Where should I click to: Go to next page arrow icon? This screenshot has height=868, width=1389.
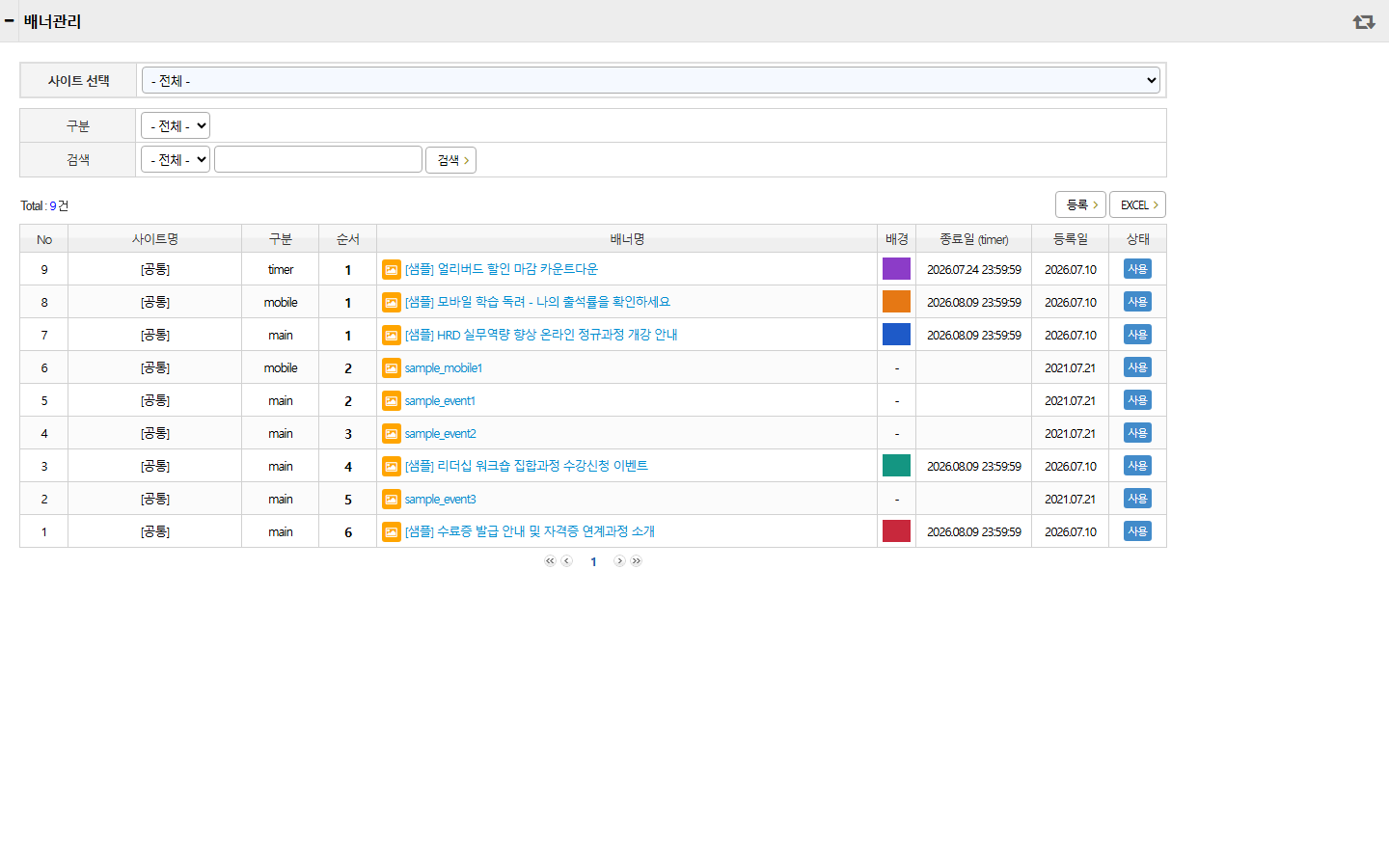(x=619, y=561)
